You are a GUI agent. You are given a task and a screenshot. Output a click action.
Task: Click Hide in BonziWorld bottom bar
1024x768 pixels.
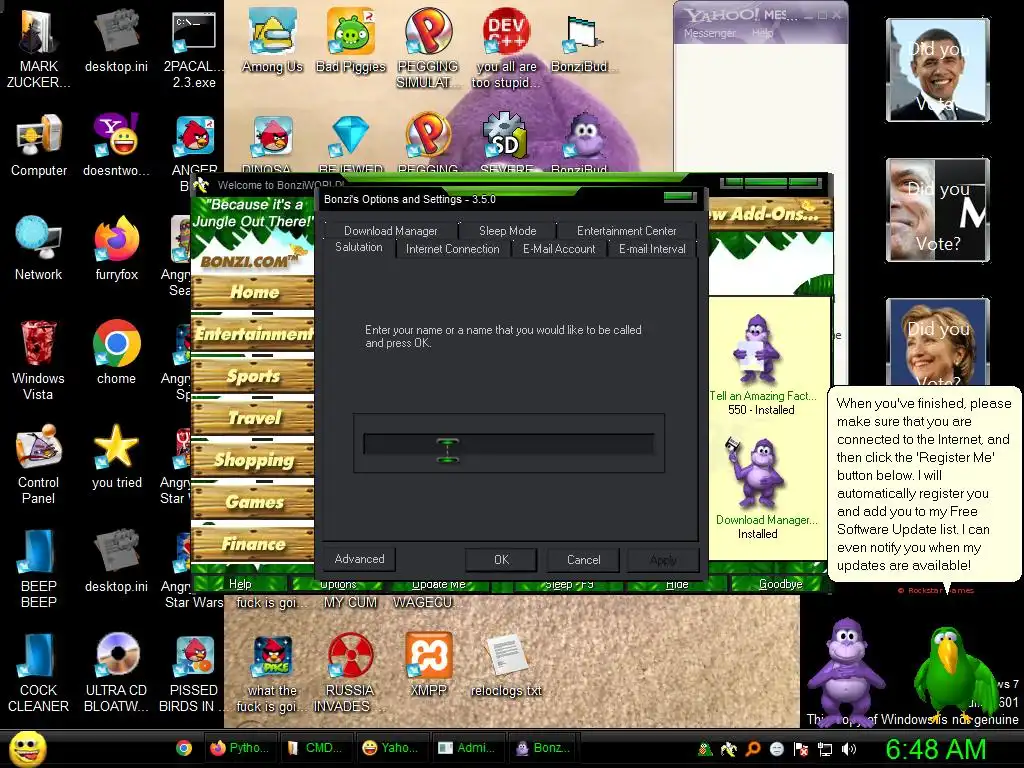pos(677,584)
